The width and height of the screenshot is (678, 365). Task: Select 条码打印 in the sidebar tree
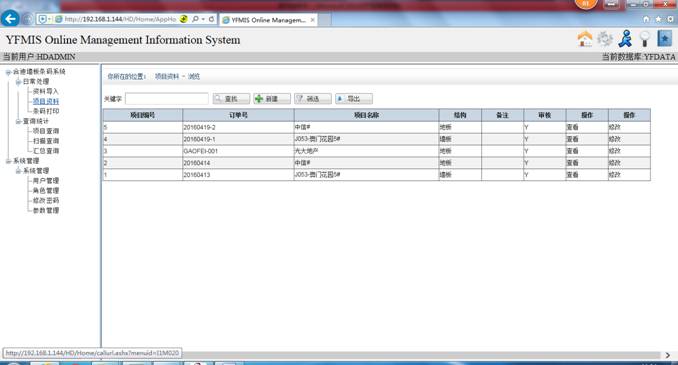tap(46, 111)
